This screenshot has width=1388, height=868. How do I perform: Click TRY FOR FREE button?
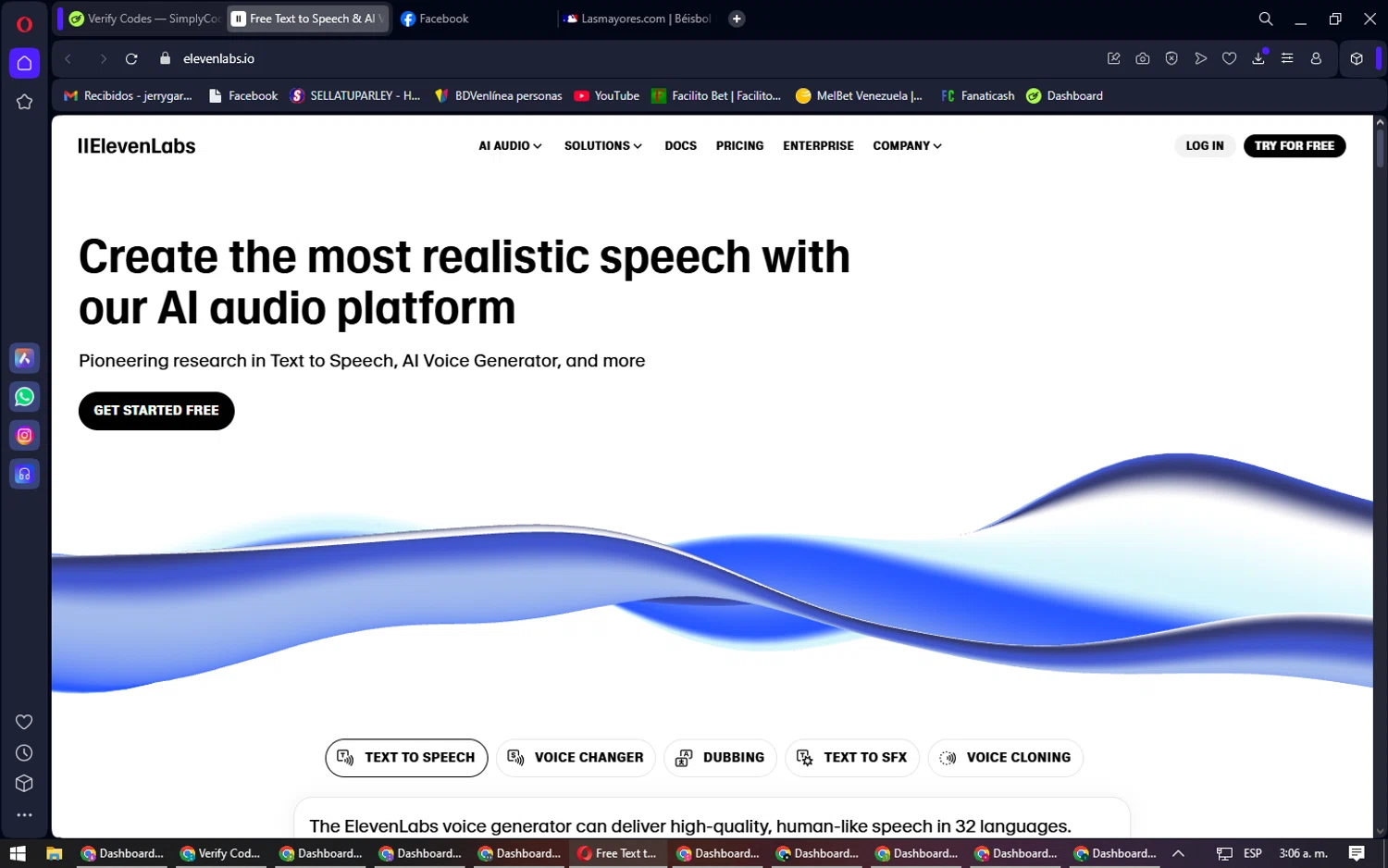tap(1295, 146)
